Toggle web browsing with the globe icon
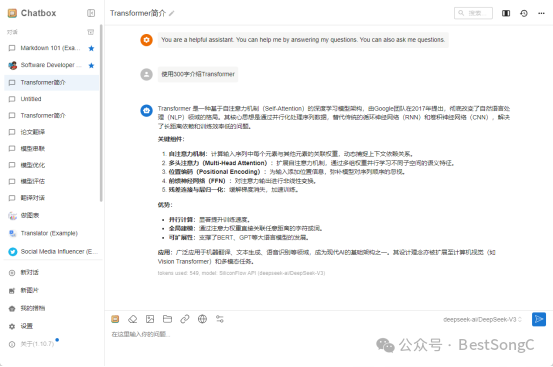 coord(202,319)
